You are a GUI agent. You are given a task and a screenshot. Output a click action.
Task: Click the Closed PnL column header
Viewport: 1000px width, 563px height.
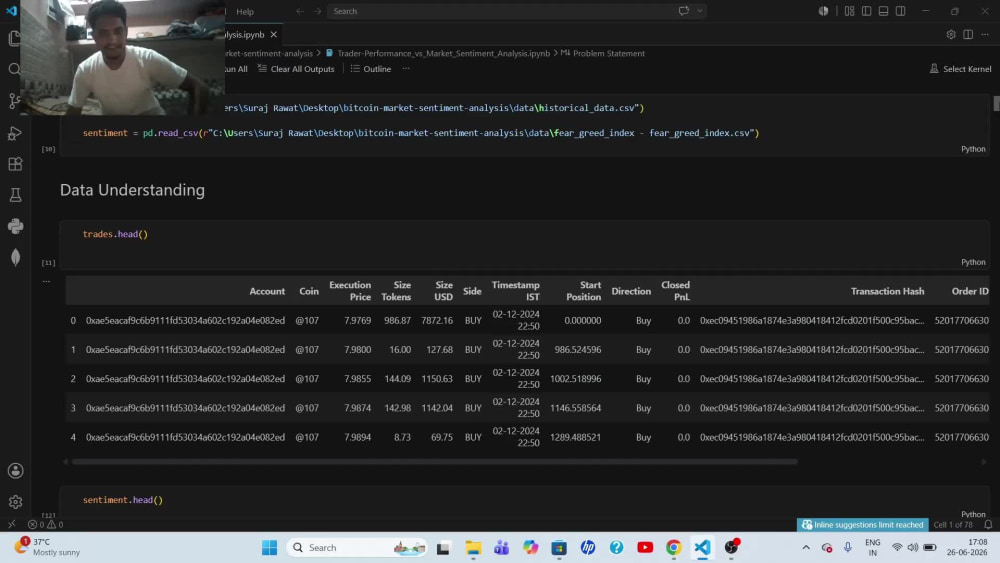click(675, 291)
